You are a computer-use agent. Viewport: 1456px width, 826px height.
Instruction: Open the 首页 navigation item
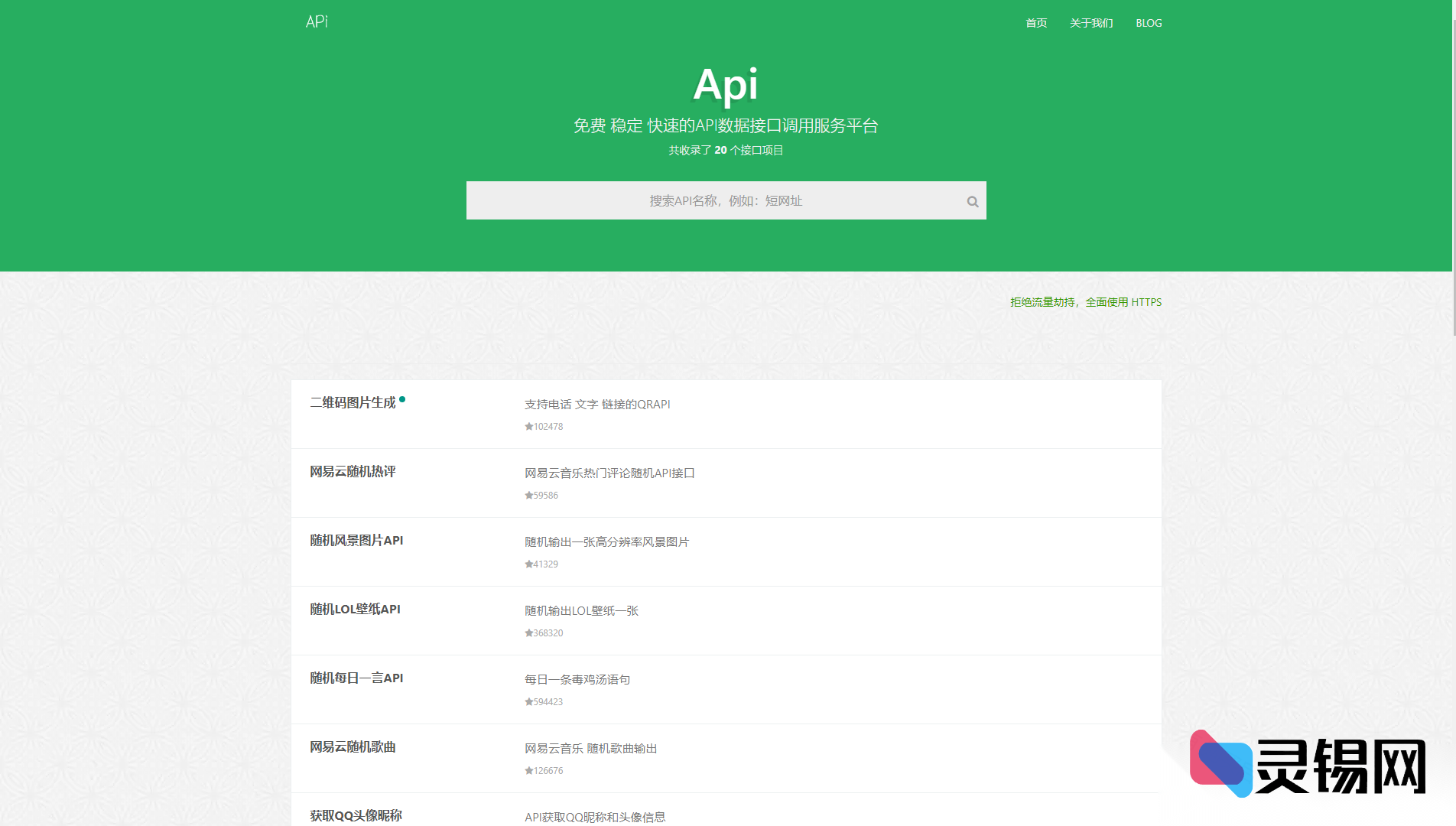1035,23
